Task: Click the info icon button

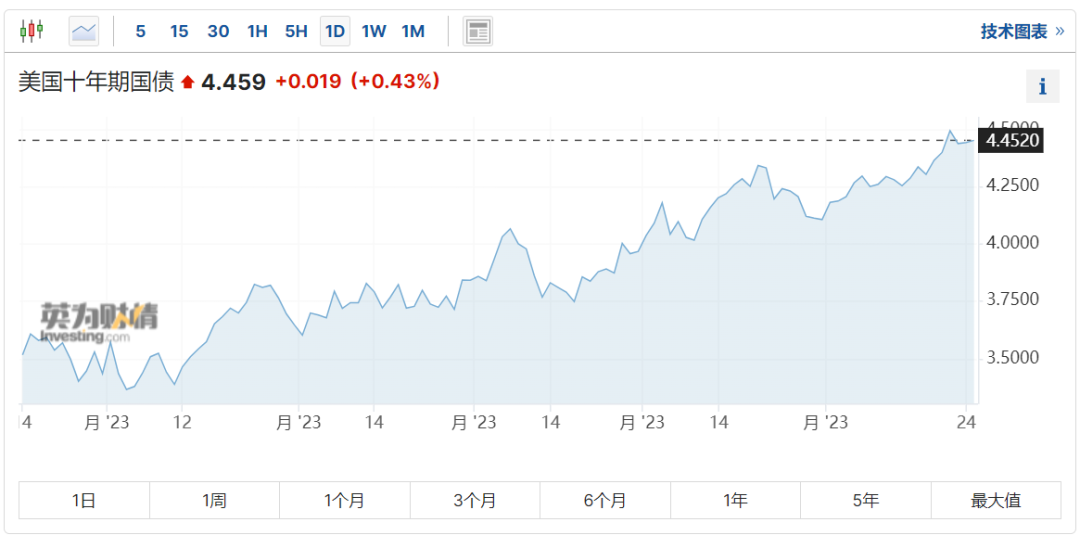Action: [x=1042, y=87]
